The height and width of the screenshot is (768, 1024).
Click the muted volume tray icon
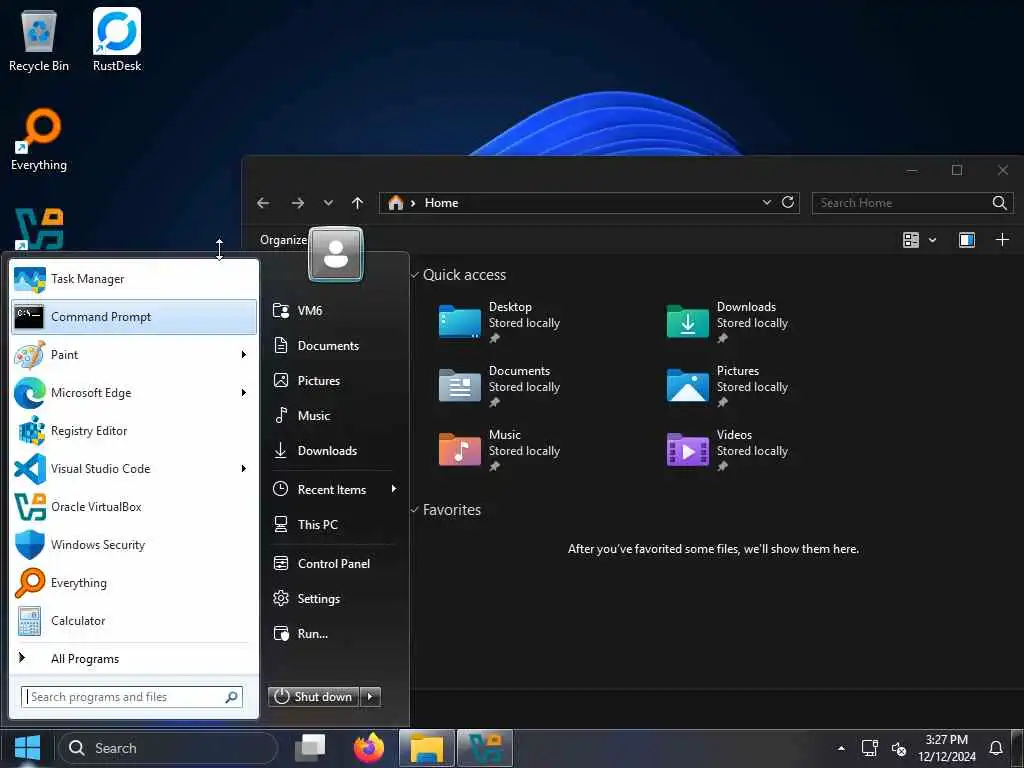tap(899, 748)
